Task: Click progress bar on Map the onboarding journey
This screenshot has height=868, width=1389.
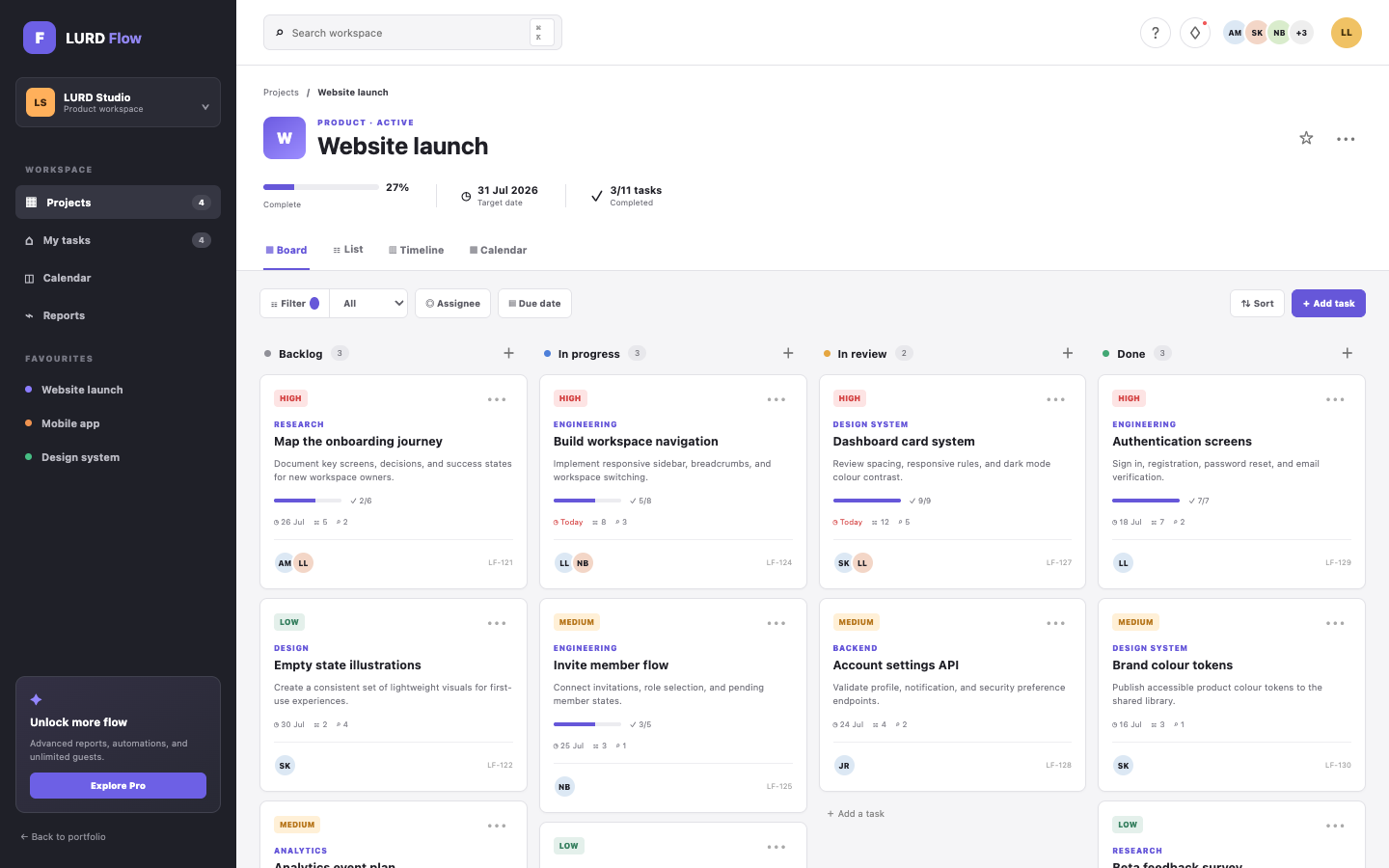Action: pyautogui.click(x=308, y=501)
